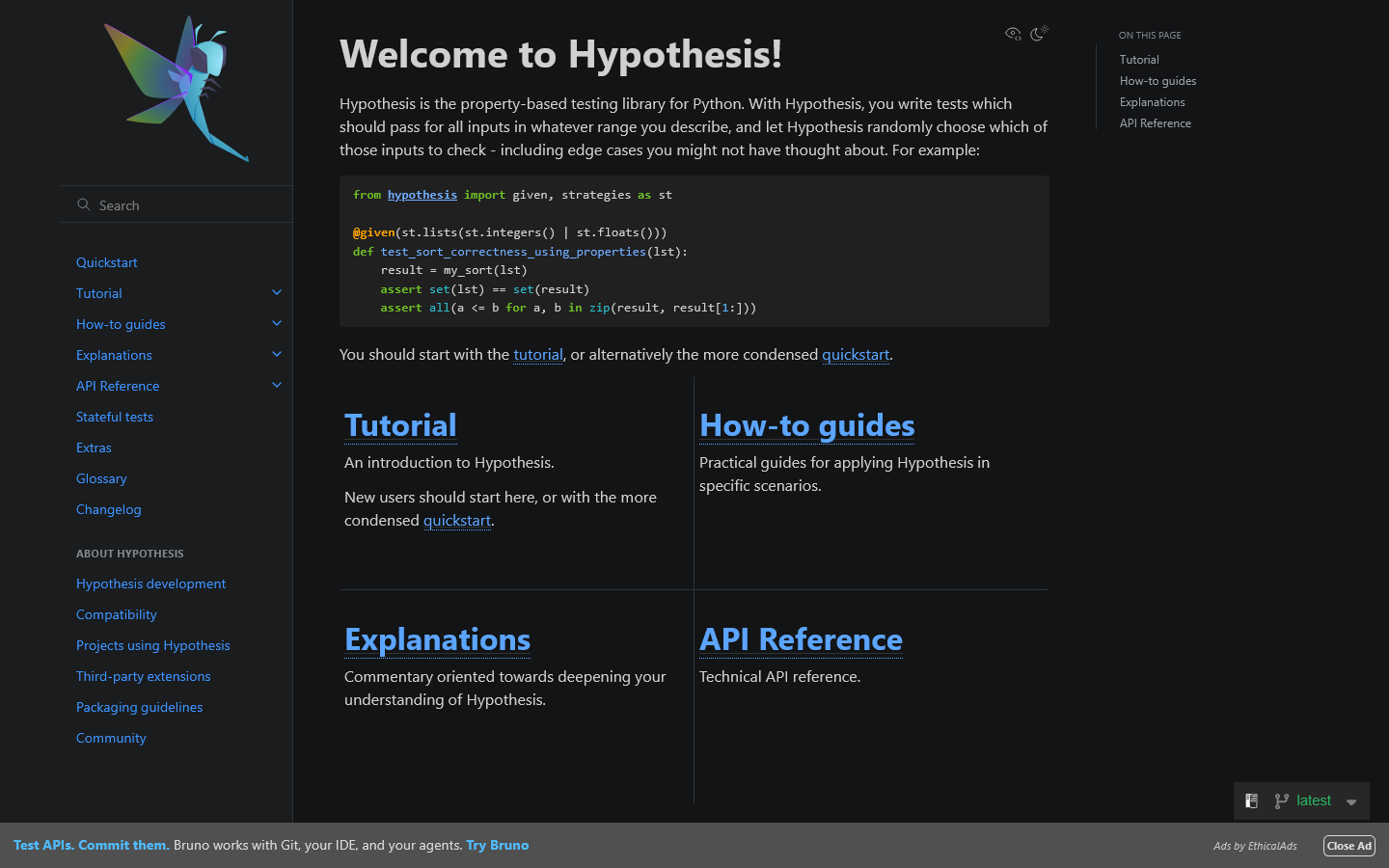Click the Ads by EthicalAds link
This screenshot has width=1389, height=868.
click(x=1255, y=846)
